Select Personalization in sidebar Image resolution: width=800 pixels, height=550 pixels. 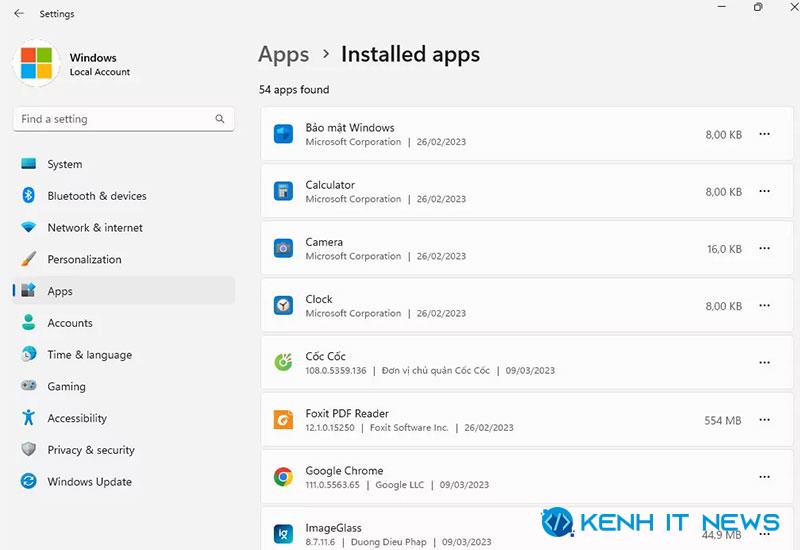pyautogui.click(x=124, y=259)
